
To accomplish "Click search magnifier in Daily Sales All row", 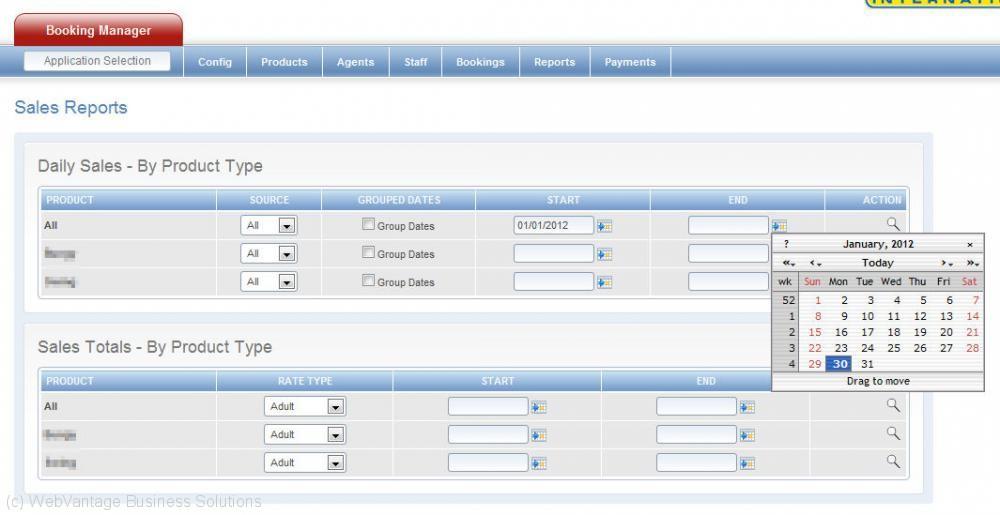I will pyautogui.click(x=893, y=224).
